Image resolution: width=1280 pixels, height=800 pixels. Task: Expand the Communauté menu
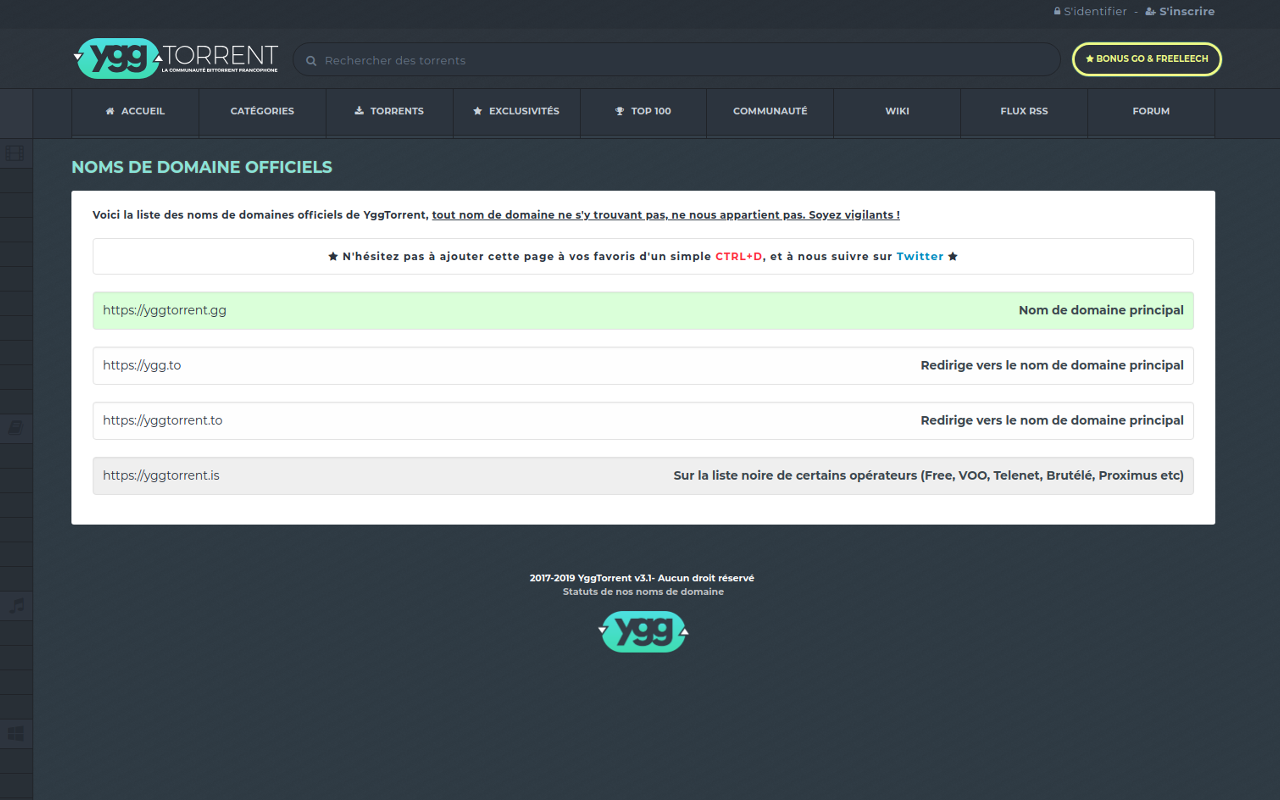click(x=770, y=111)
